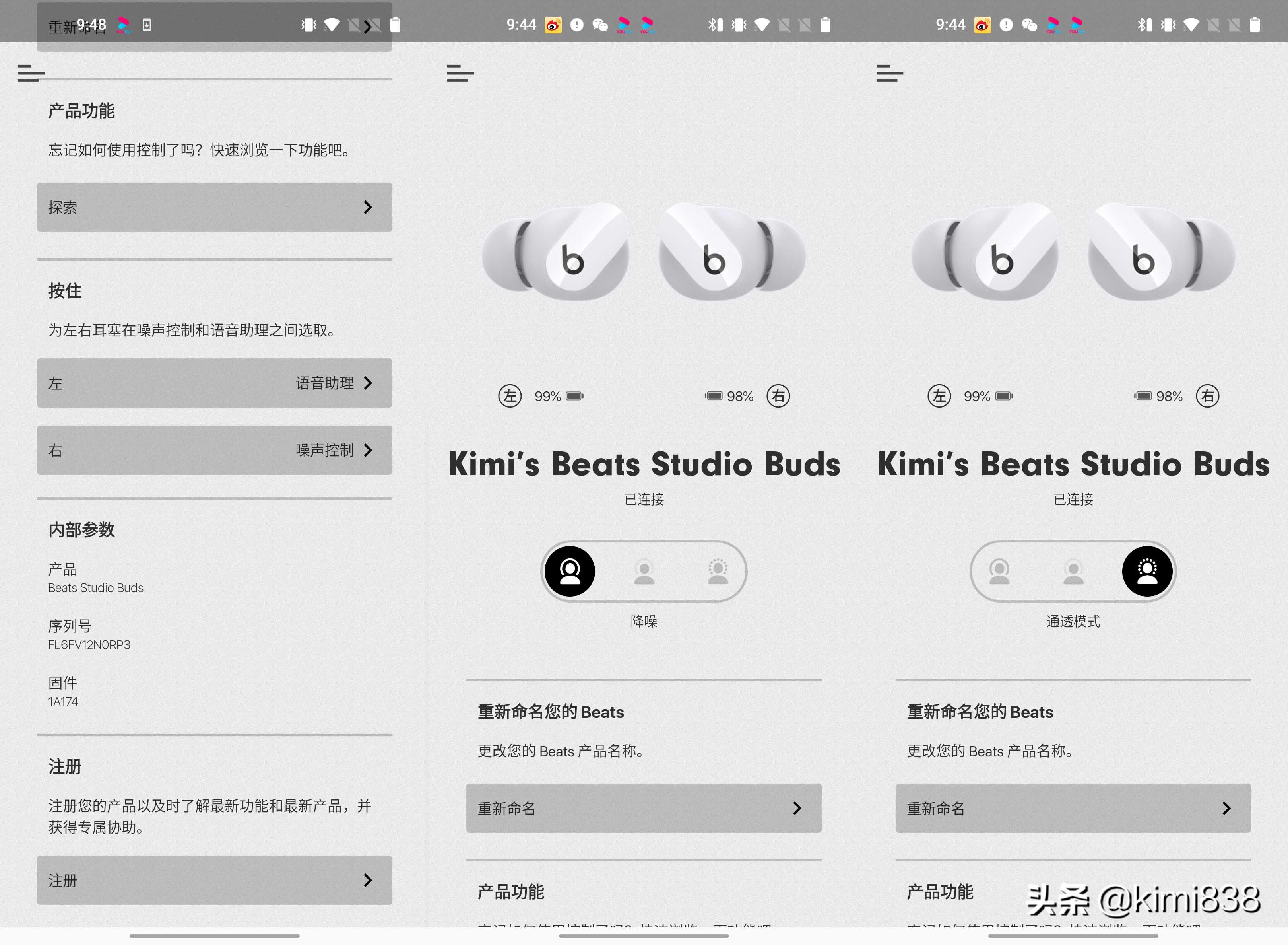Open 左 earbud press-hold setting
The height and width of the screenshot is (945, 1288).
point(214,383)
